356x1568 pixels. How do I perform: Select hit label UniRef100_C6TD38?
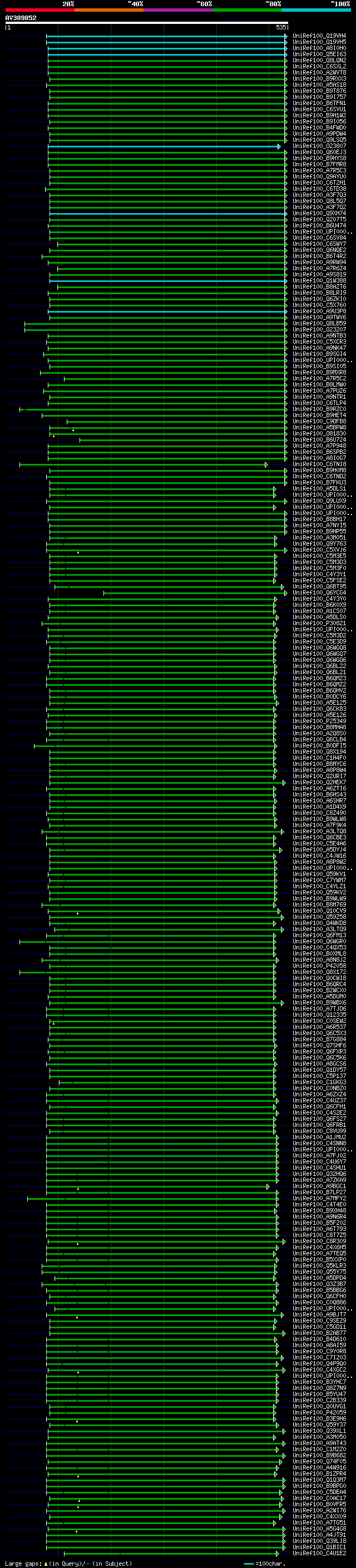319,189
